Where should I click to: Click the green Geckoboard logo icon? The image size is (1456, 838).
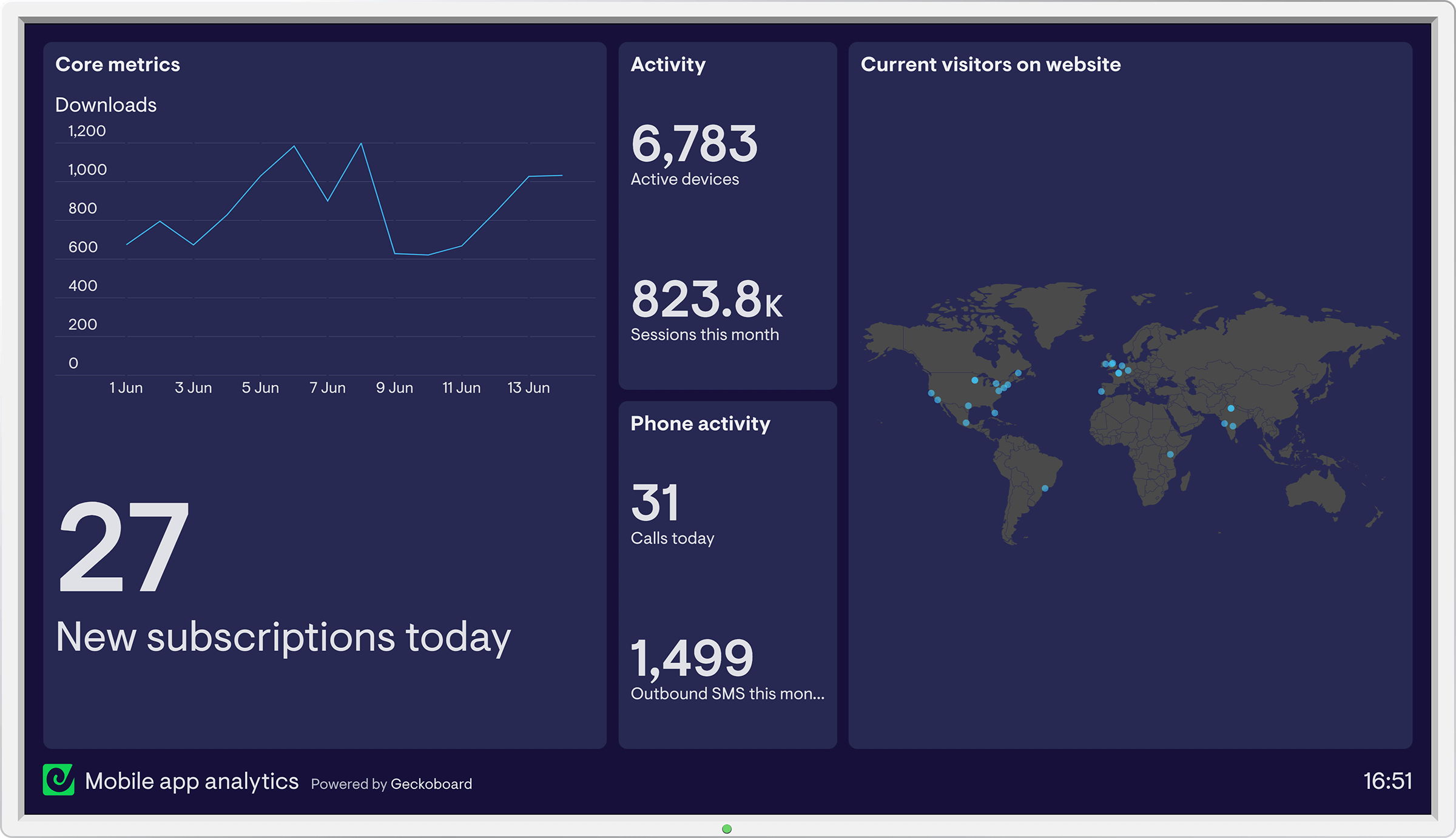point(58,780)
